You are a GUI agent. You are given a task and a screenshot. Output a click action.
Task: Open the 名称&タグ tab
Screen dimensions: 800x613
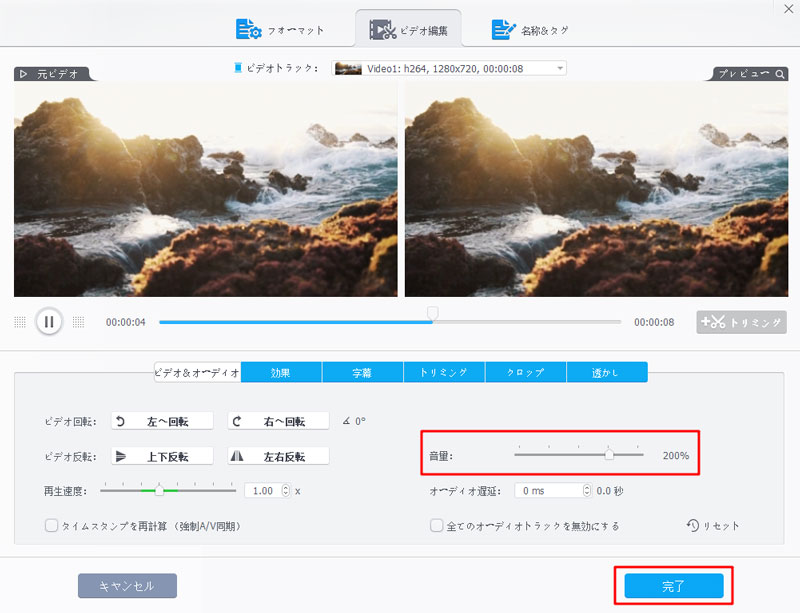(530, 30)
